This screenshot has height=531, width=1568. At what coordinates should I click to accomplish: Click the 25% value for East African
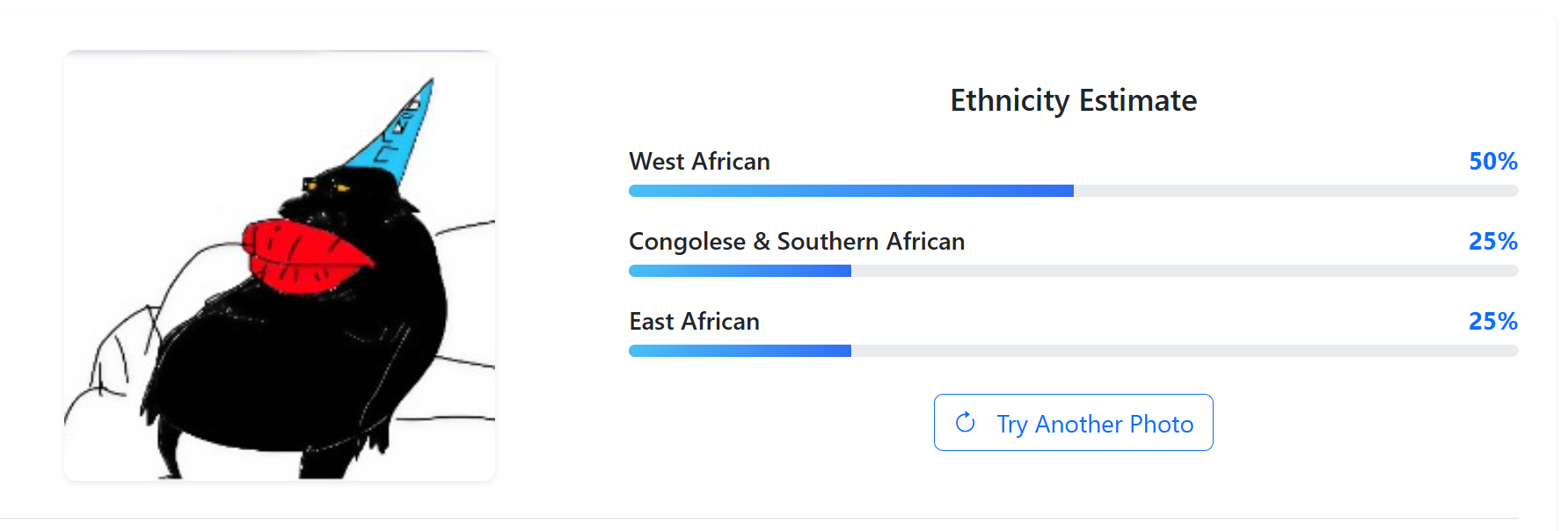pyautogui.click(x=1492, y=322)
